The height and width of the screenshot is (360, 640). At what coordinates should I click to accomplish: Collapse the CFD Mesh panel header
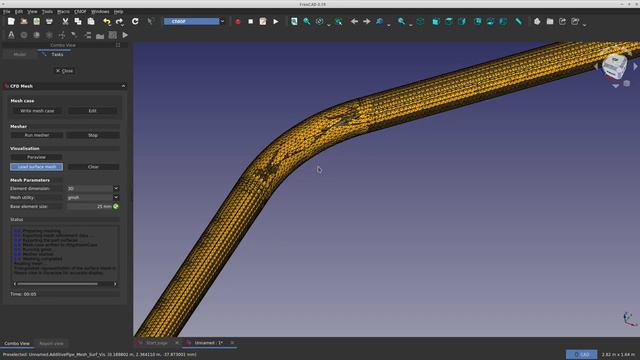tap(123, 86)
